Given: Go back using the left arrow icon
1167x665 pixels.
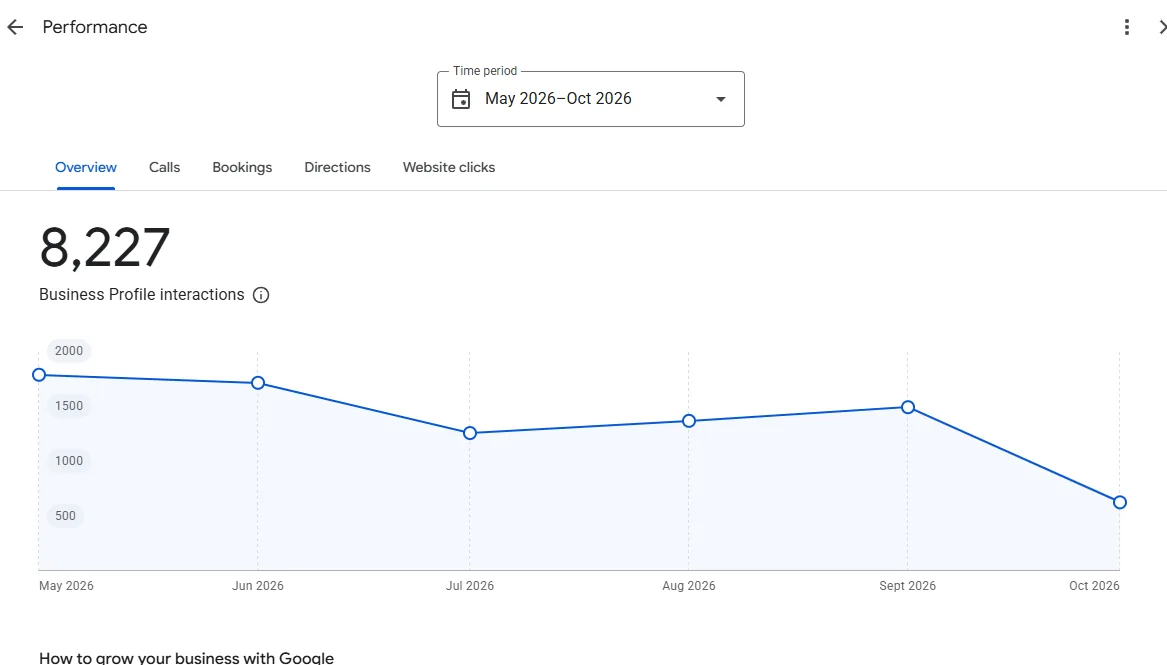Looking at the screenshot, I should pos(15,28).
